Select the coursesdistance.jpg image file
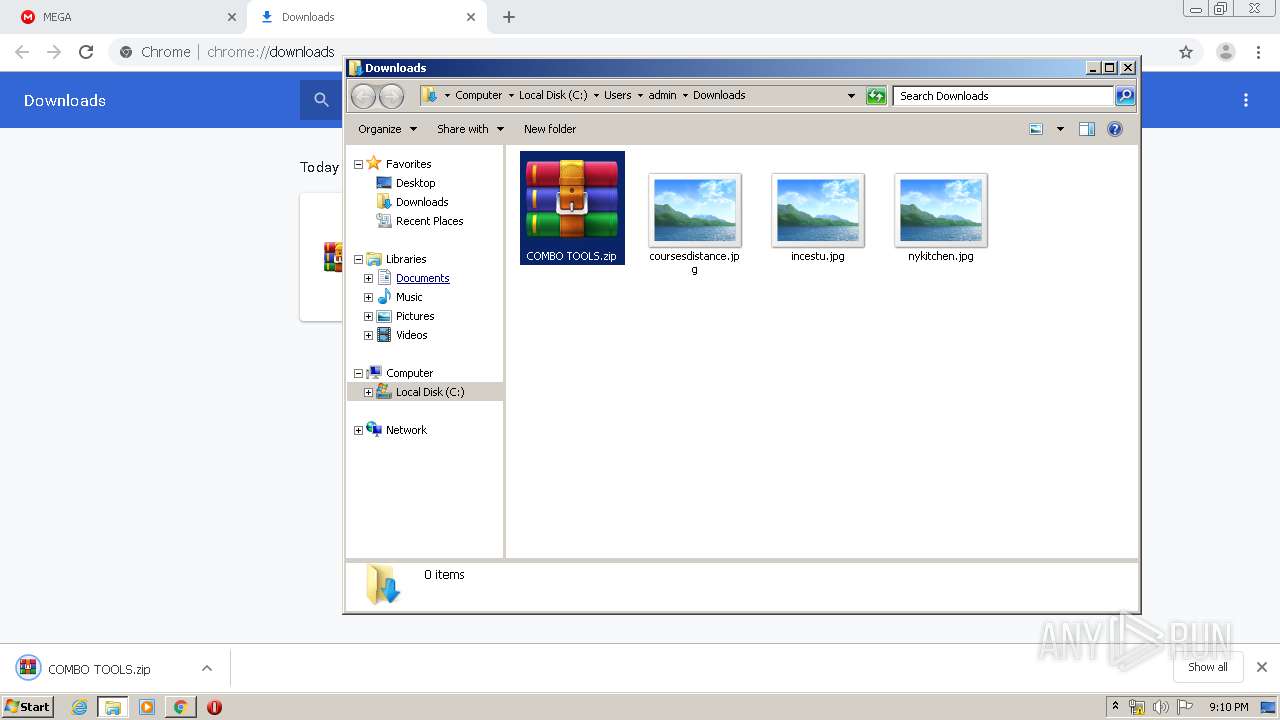1280x720 pixels. [x=694, y=223]
